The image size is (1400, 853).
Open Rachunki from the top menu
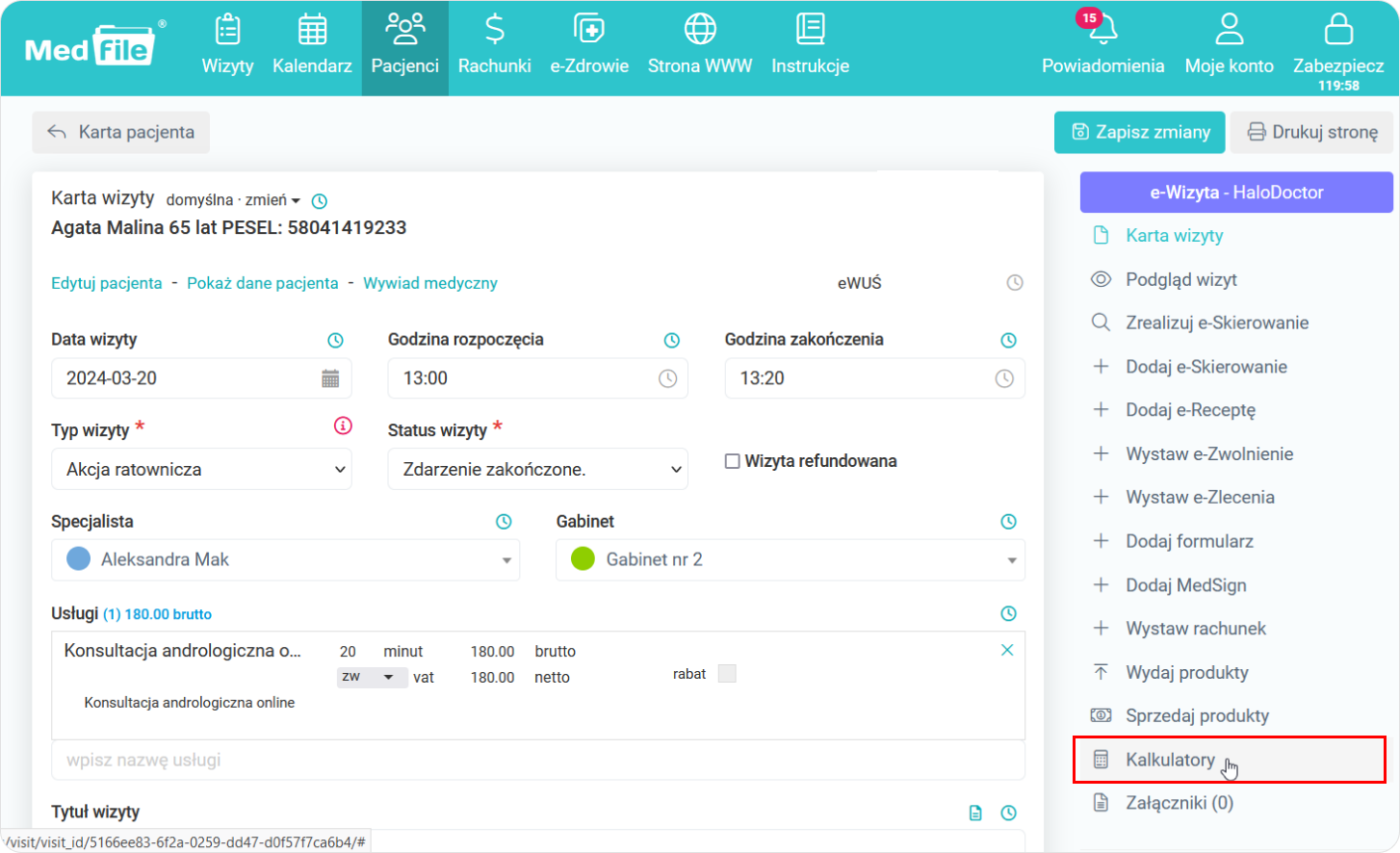pyautogui.click(x=494, y=46)
